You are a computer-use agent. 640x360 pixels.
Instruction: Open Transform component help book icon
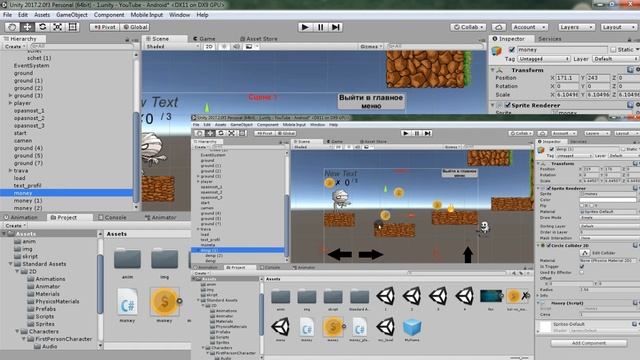(631, 70)
